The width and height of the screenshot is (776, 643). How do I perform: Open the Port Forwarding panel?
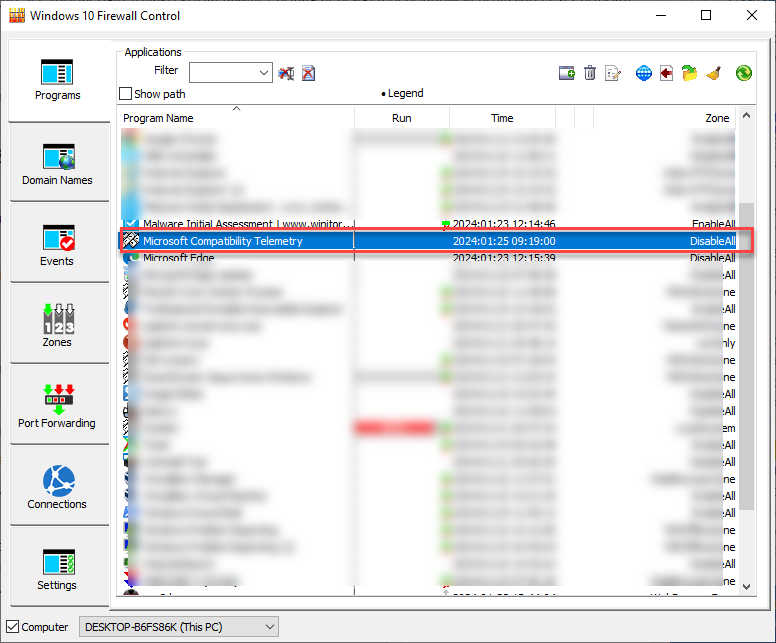(58, 406)
